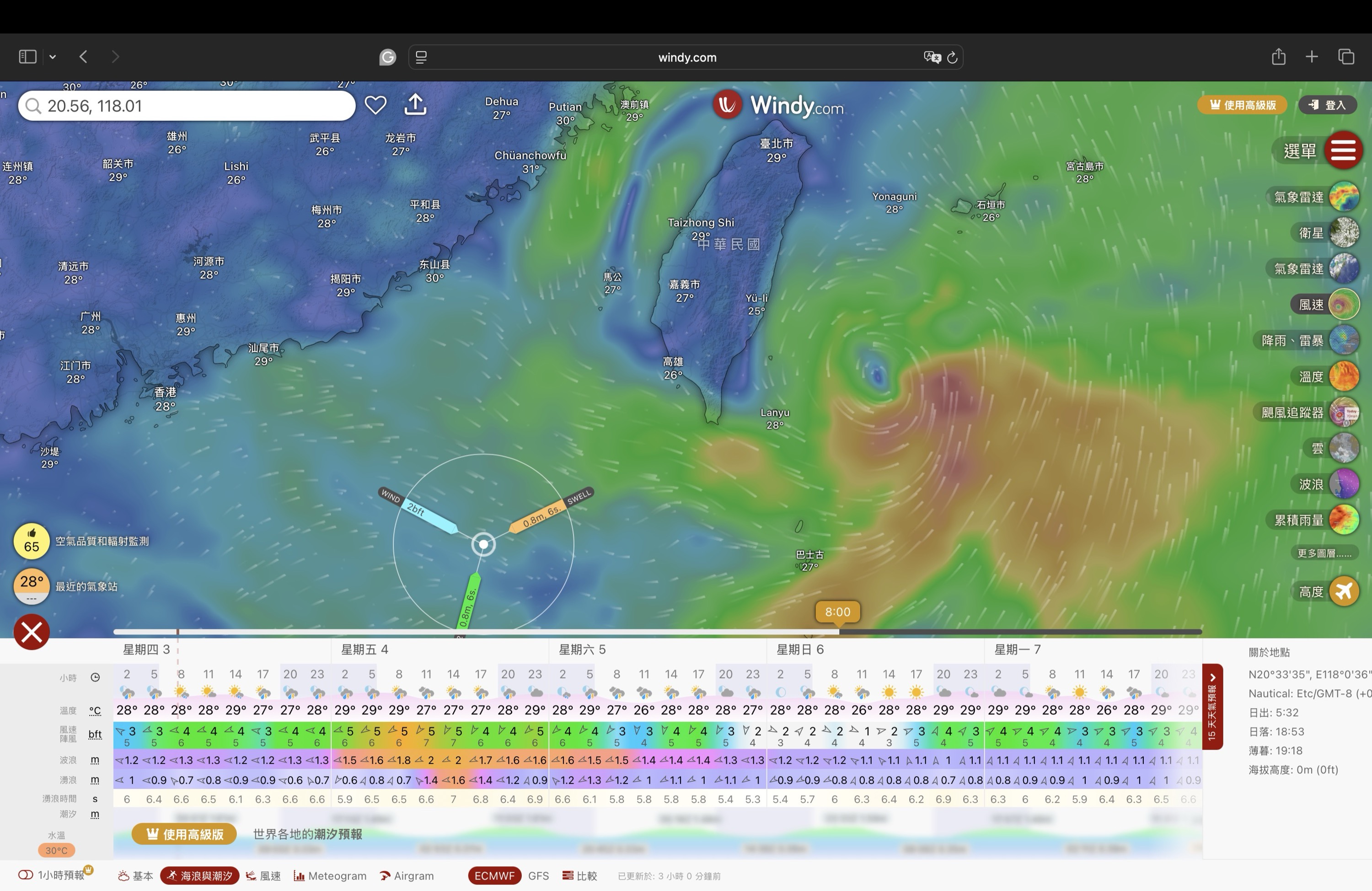Click the premium upgrade button at top

[x=1242, y=105]
